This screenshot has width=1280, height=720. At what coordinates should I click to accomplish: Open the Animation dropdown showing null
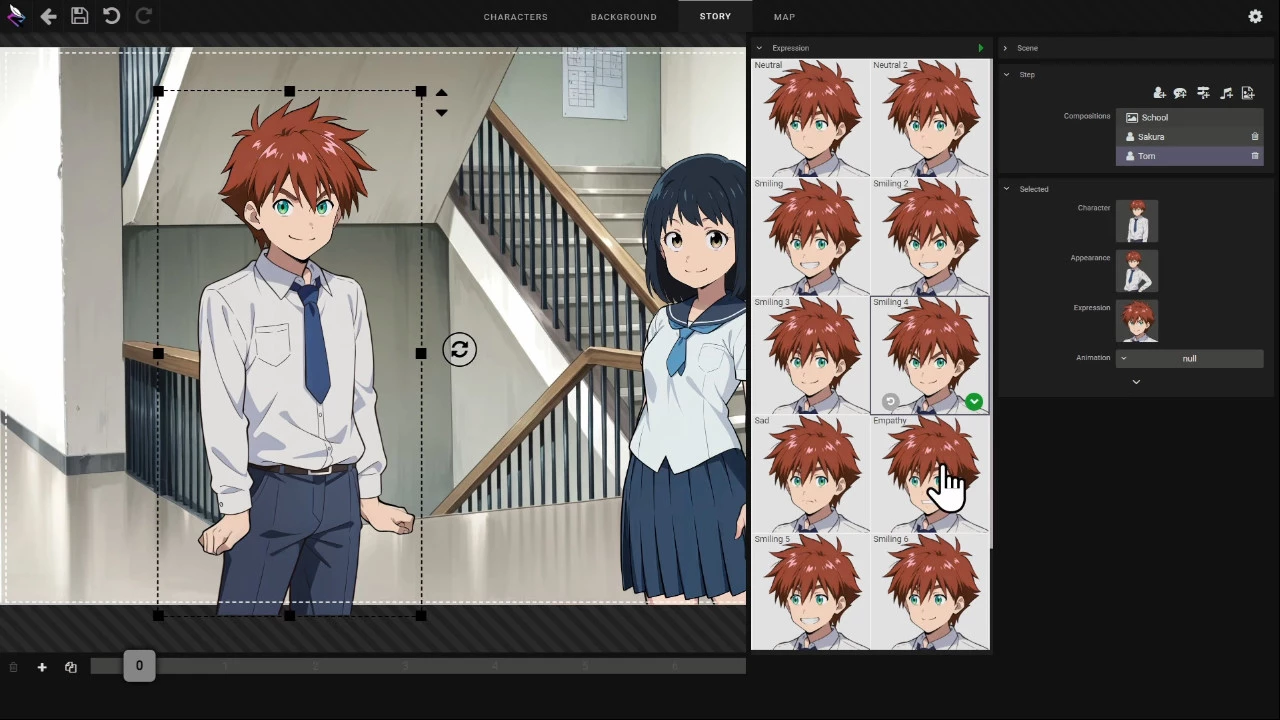(x=1190, y=358)
